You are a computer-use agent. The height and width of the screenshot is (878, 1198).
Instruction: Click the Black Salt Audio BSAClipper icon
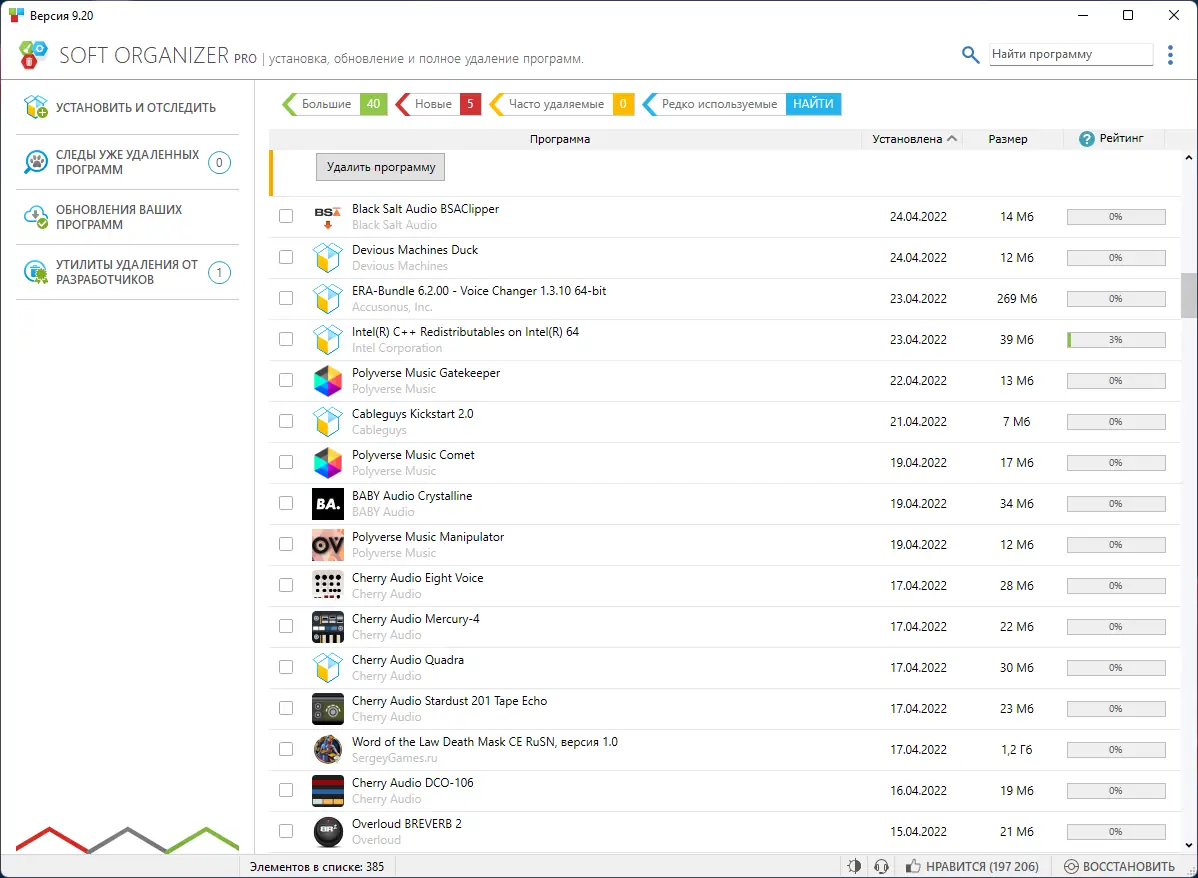328,217
